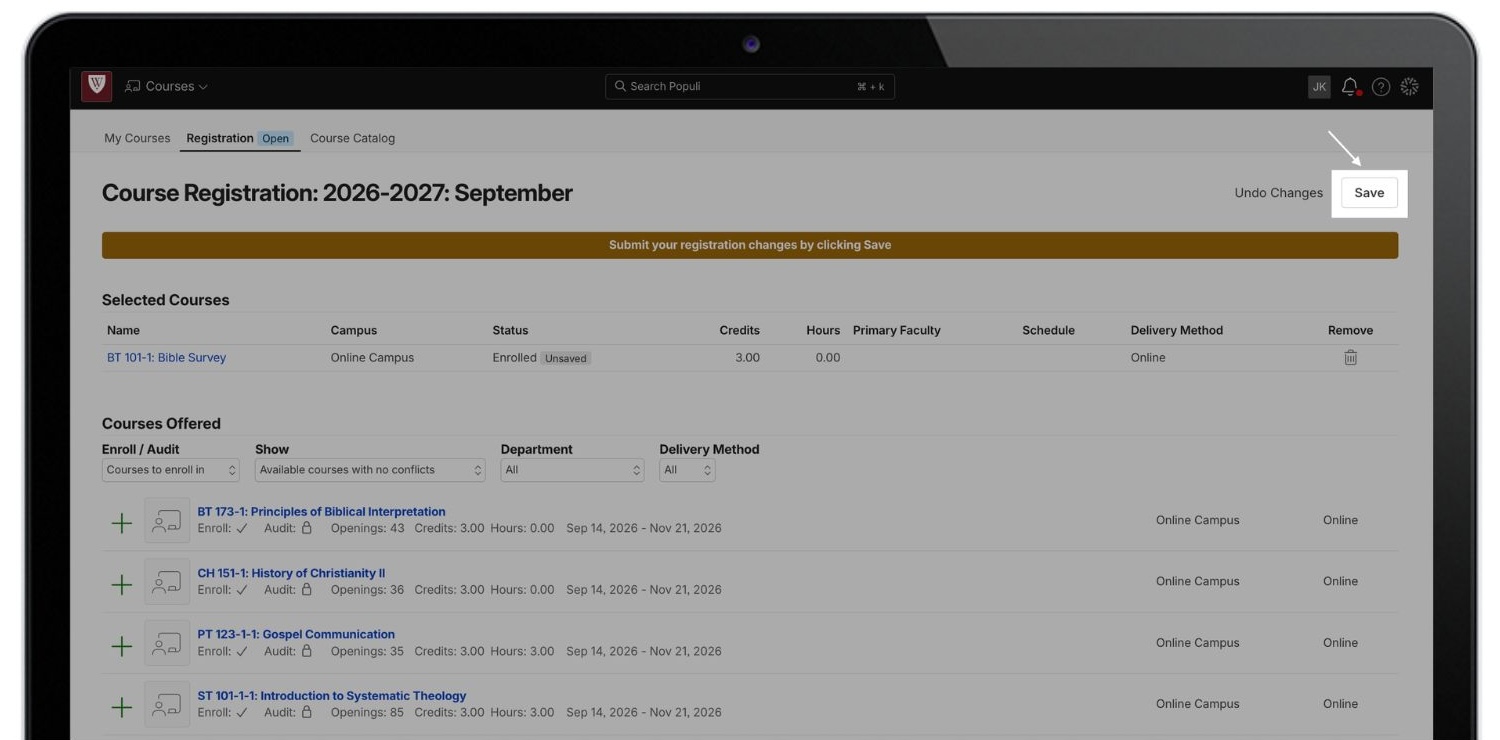Click the Credits column header
This screenshot has height=740, width=1500.
[740, 330]
